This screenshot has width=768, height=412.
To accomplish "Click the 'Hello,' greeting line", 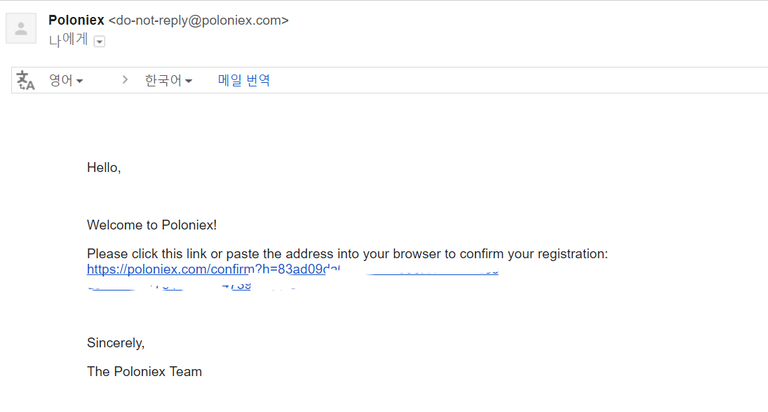I will (104, 167).
